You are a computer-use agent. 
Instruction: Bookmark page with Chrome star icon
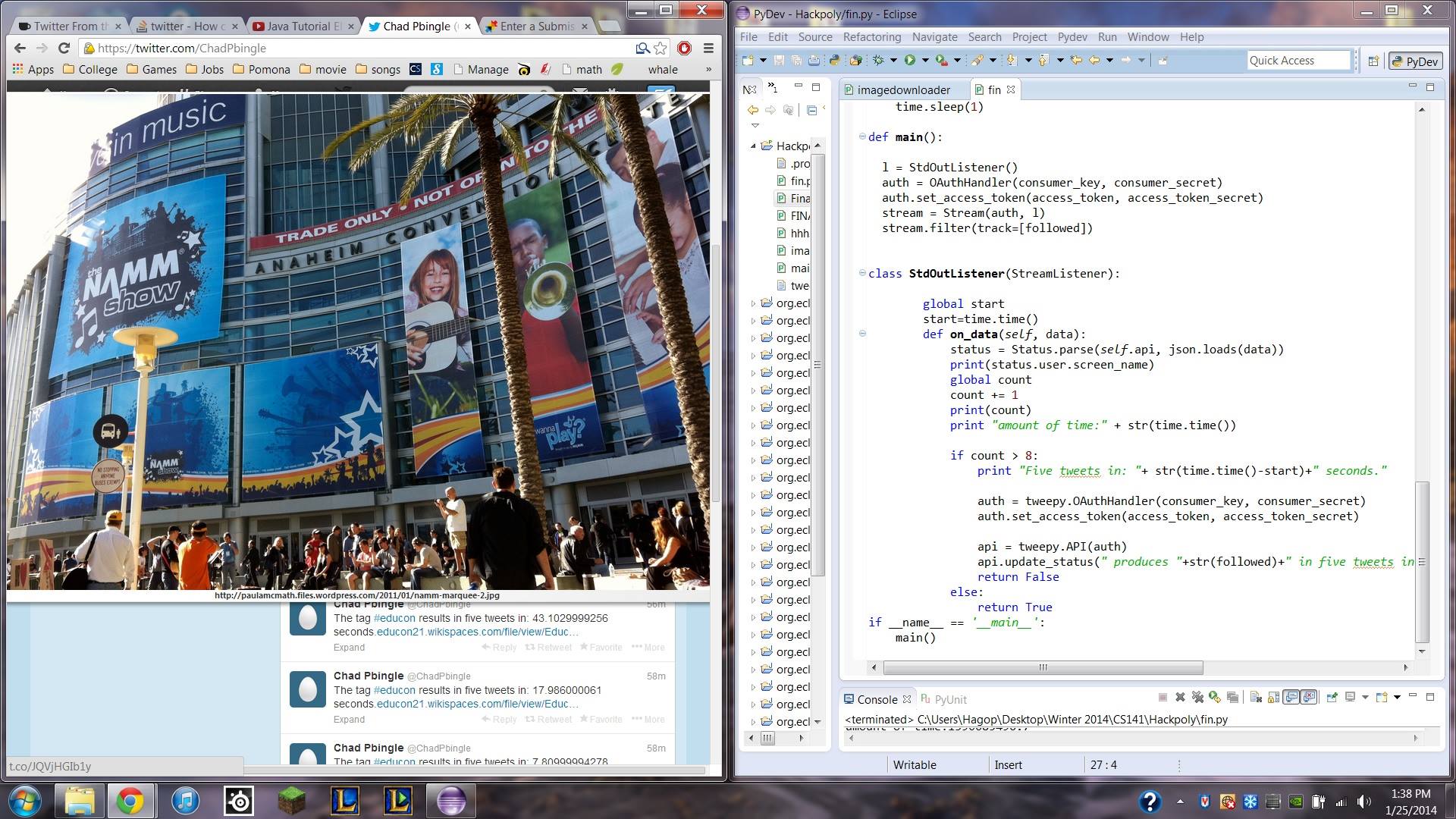661,48
